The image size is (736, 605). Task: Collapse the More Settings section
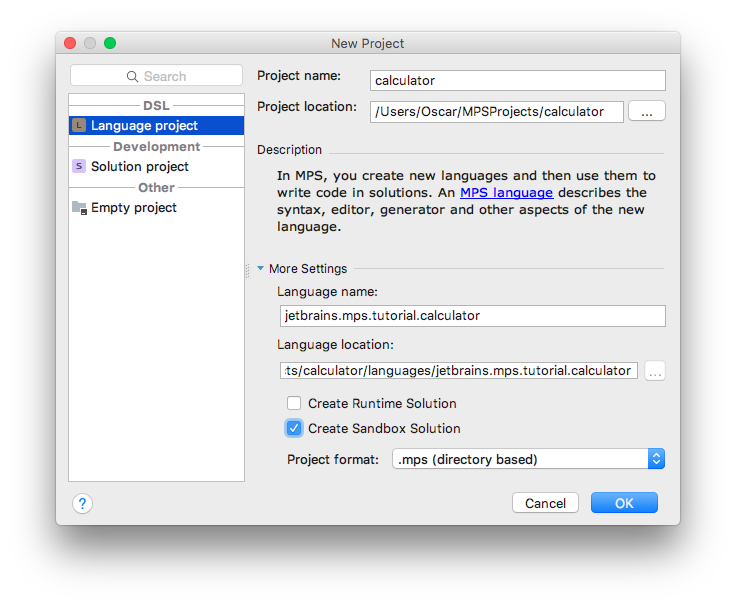[261, 268]
